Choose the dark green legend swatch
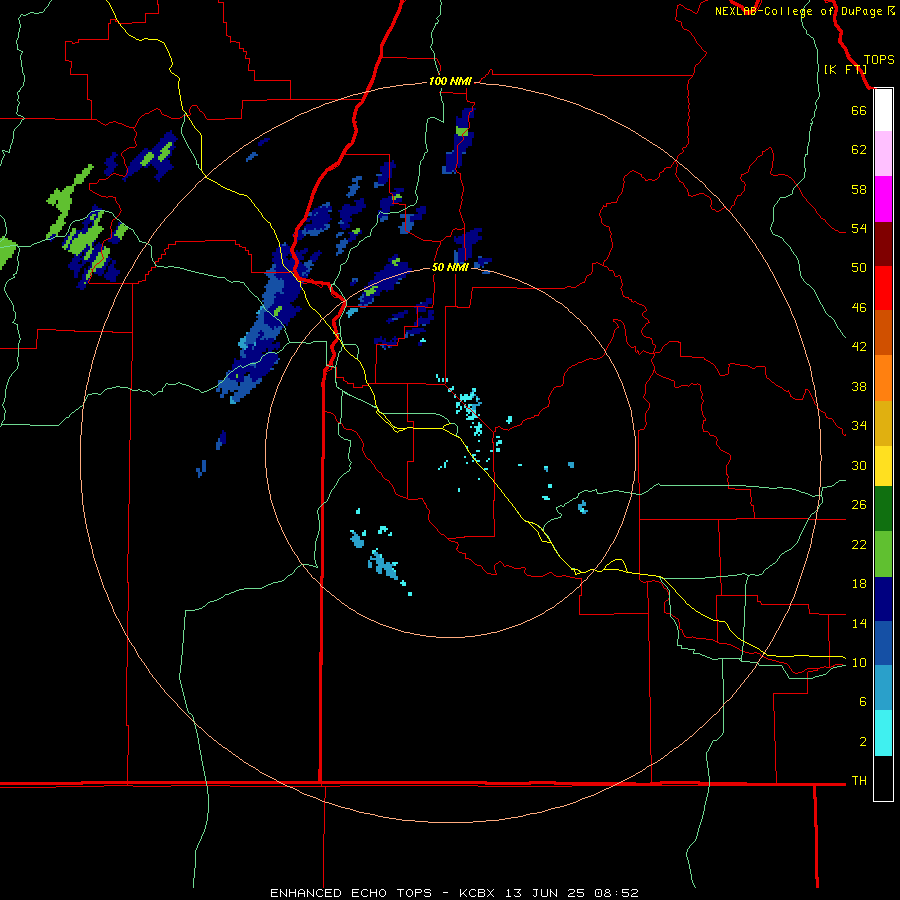Image resolution: width=900 pixels, height=900 pixels. tap(883, 509)
